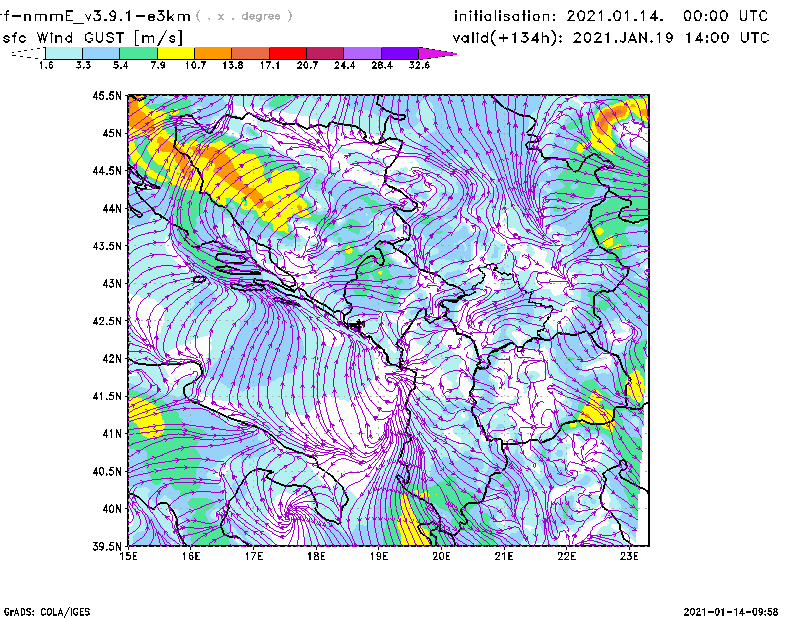Click the legend value "24.4"

344,65
